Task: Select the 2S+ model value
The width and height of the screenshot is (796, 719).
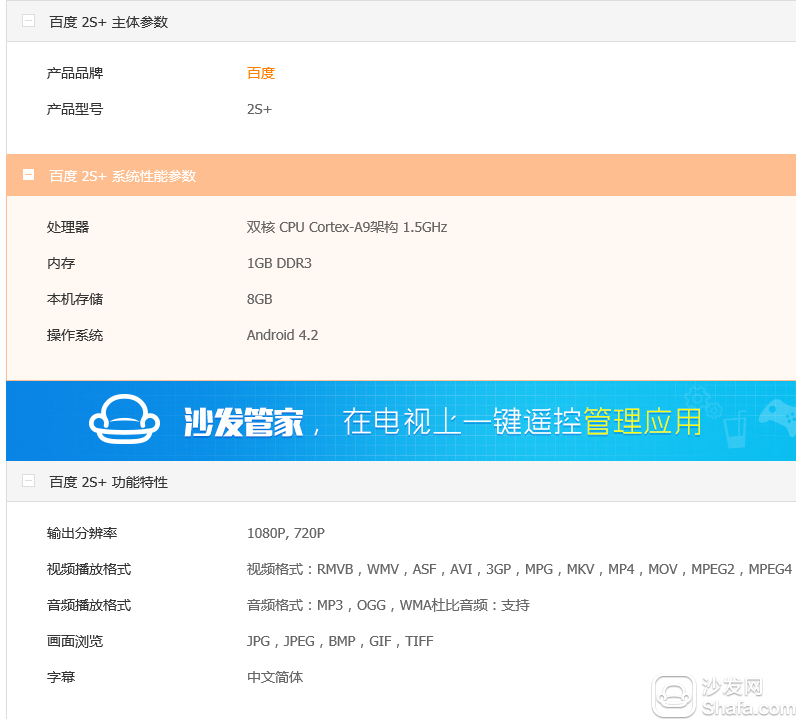Action: (259, 109)
